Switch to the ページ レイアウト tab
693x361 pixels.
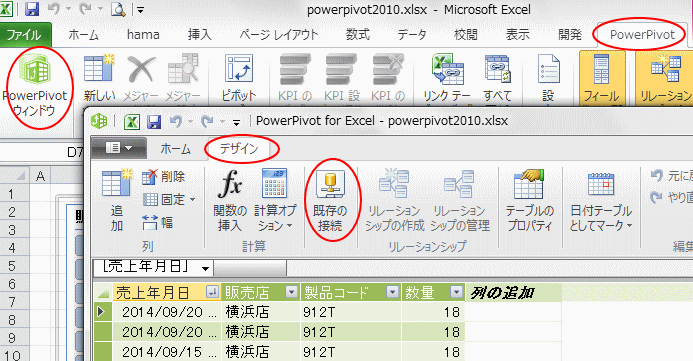pos(279,35)
